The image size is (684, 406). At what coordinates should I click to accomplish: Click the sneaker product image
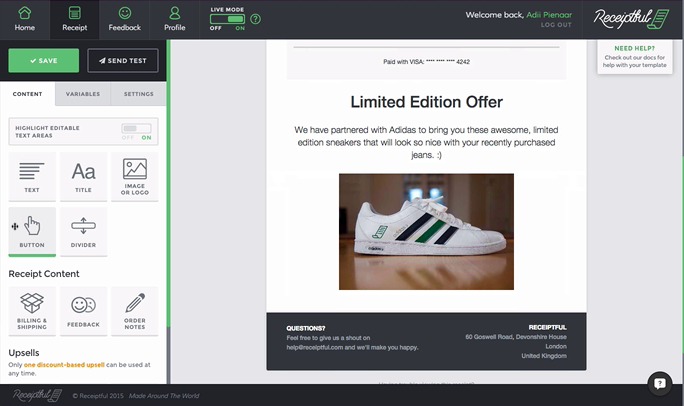(426, 232)
